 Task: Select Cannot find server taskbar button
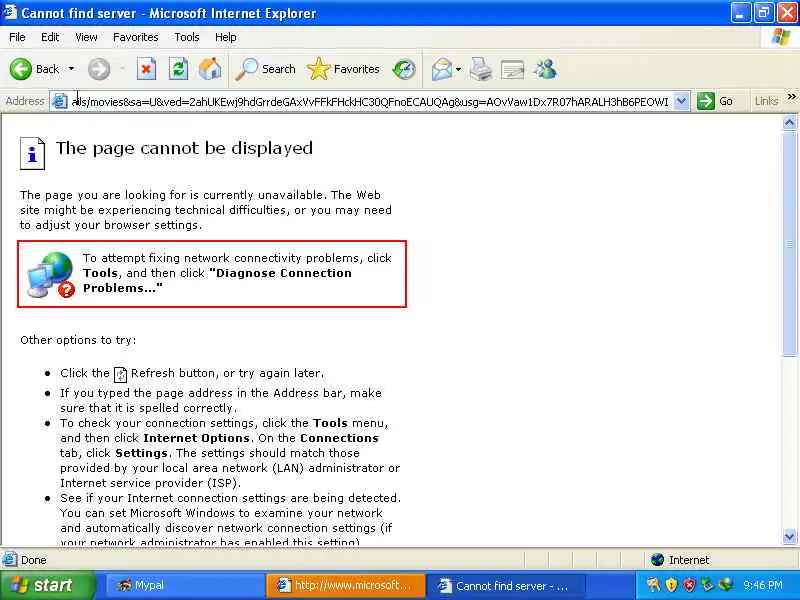505,586
